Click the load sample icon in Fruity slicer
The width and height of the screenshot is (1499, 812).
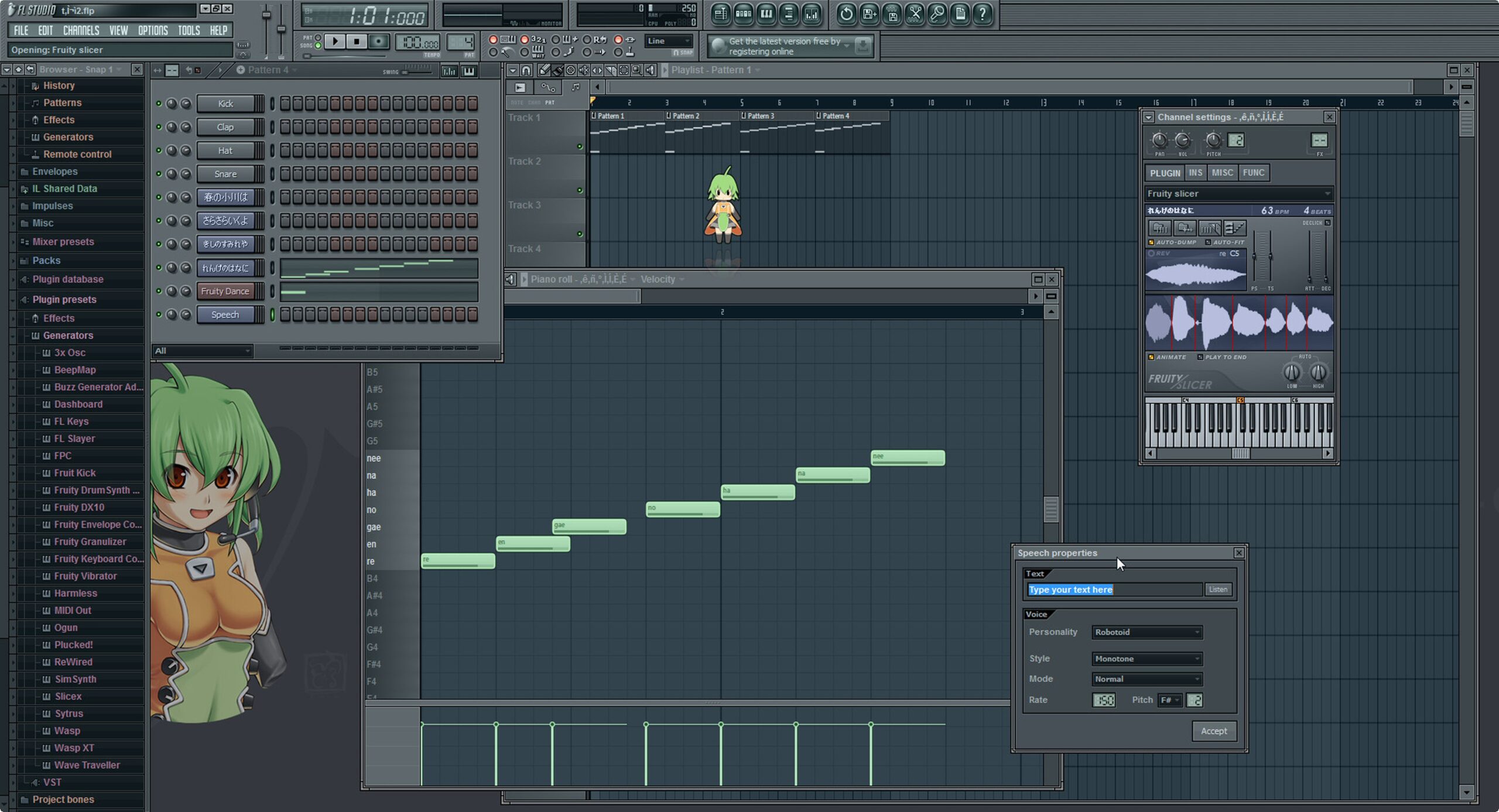pos(1159,228)
